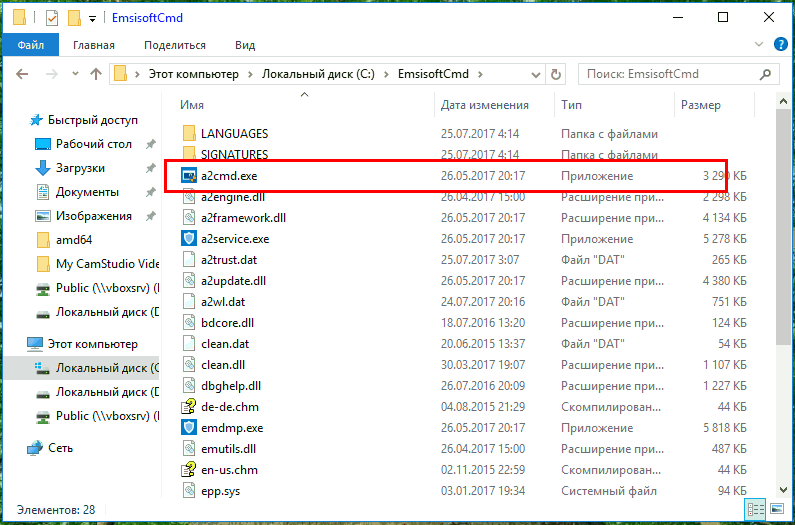795x525 pixels.
Task: Open the address bar history dropdown
Action: pyautogui.click(x=535, y=75)
